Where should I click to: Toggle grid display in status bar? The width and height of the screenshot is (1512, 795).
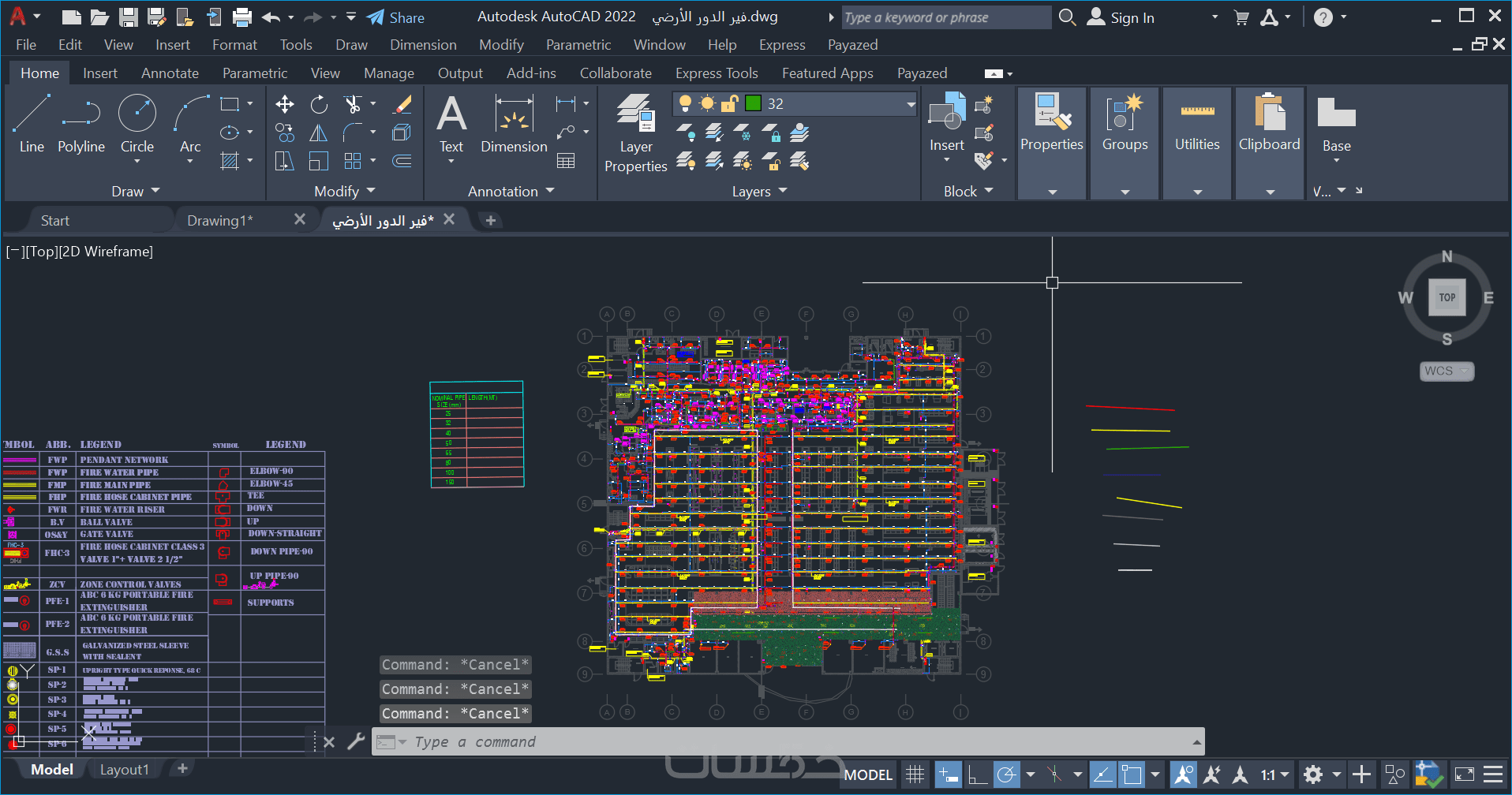tap(915, 774)
